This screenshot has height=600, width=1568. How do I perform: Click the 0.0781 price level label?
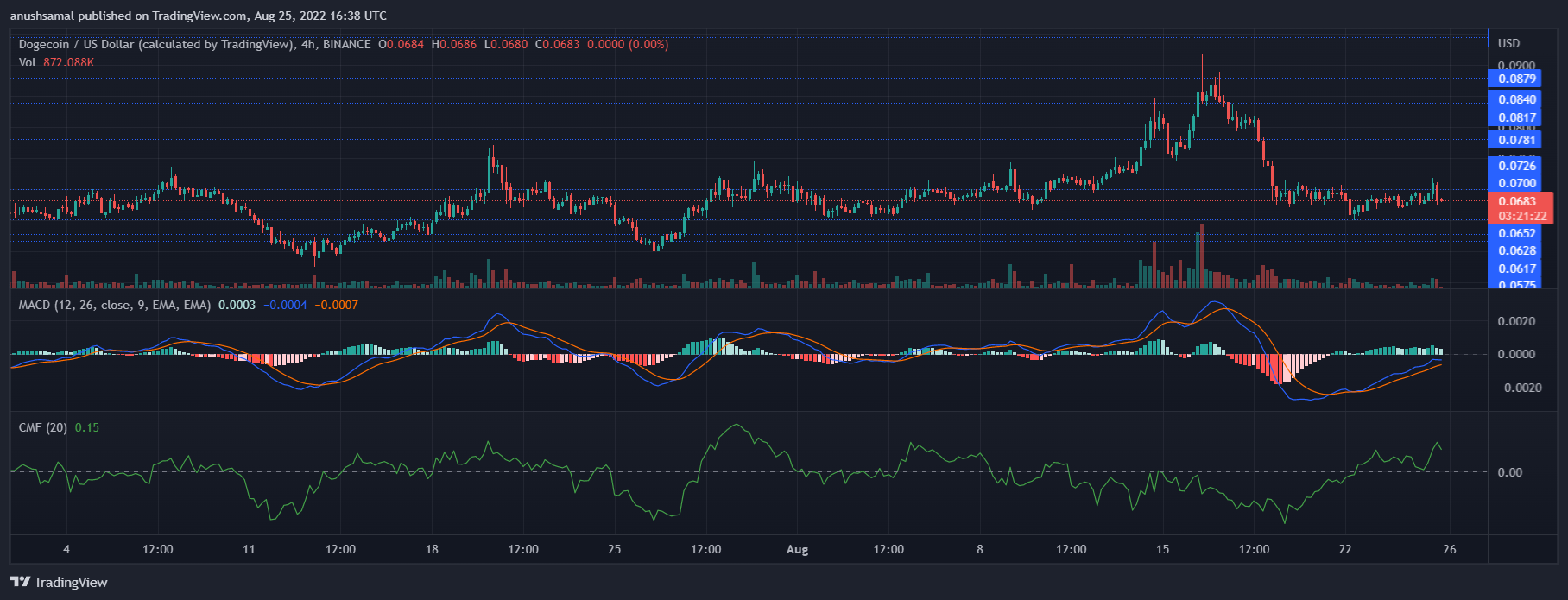(1515, 140)
